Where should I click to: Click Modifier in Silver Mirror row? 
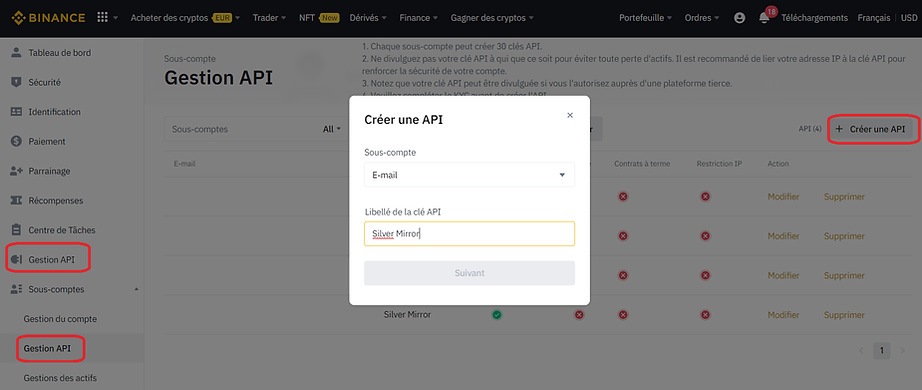click(x=783, y=315)
